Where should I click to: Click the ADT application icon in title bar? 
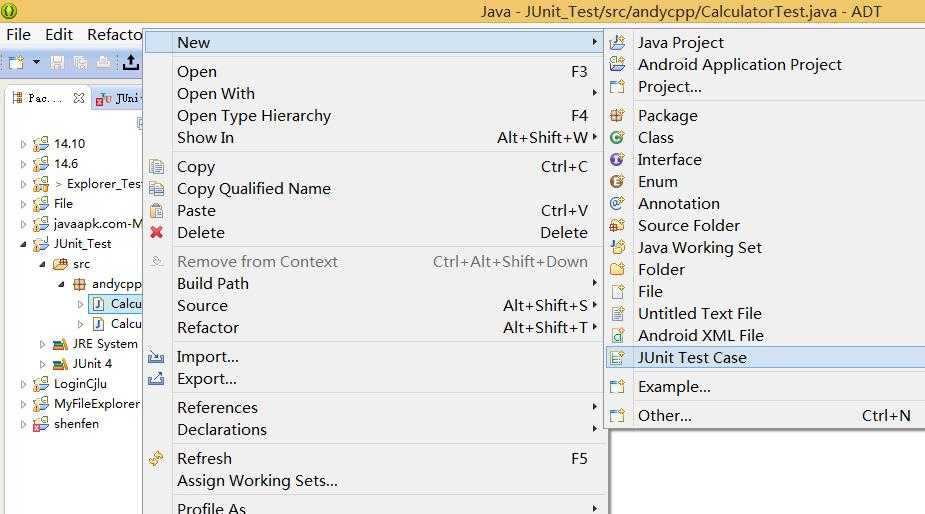click(9, 10)
